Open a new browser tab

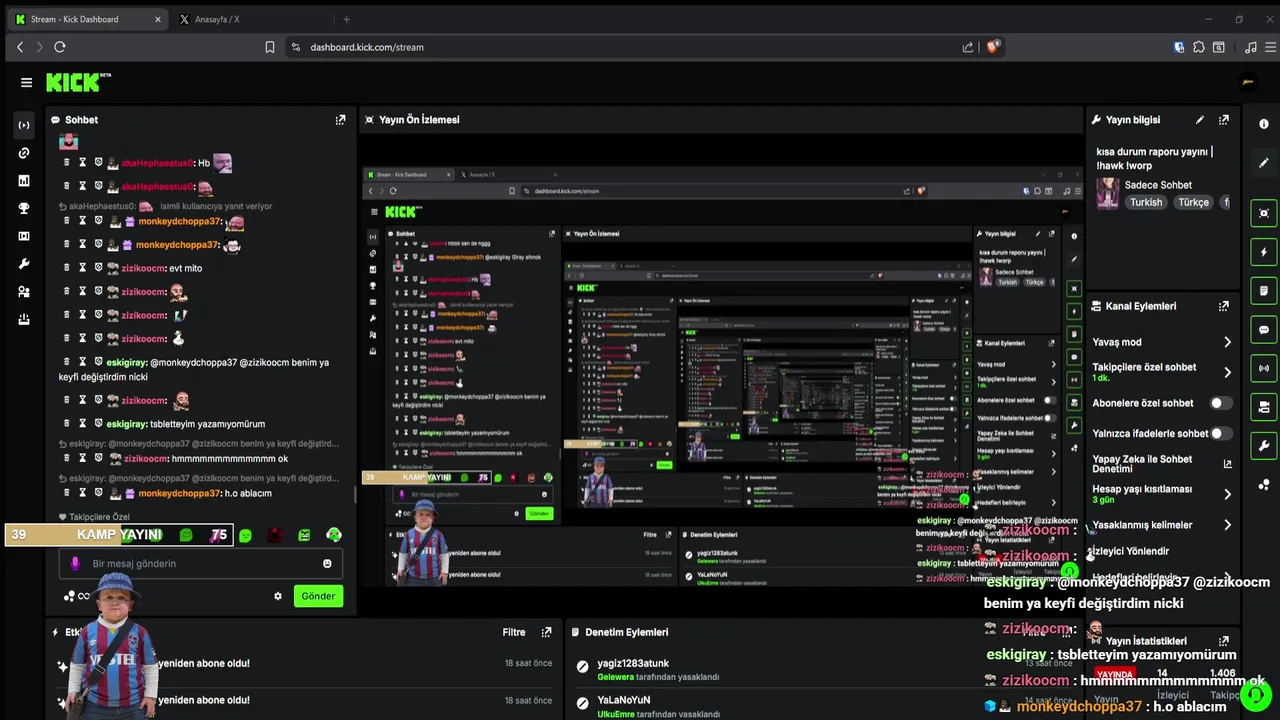pyautogui.click(x=347, y=19)
